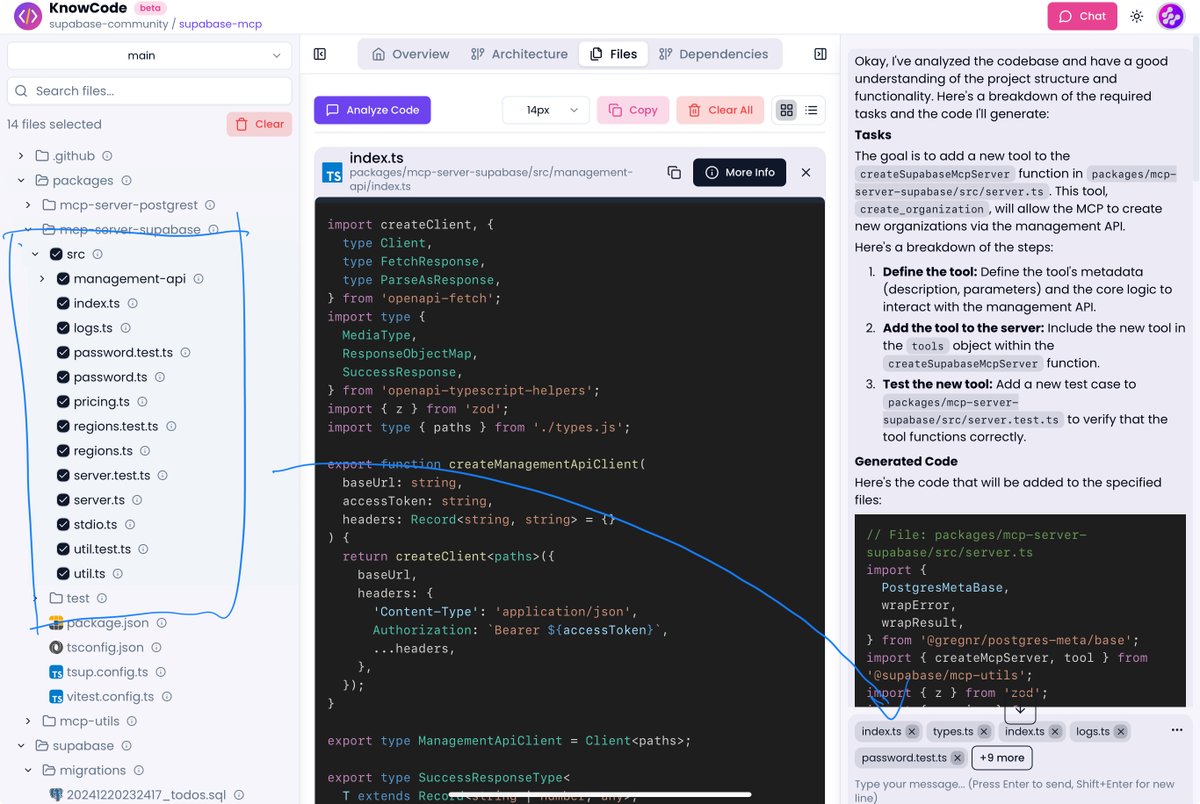
Task: Remove the types.ts chip
Action: (x=984, y=732)
